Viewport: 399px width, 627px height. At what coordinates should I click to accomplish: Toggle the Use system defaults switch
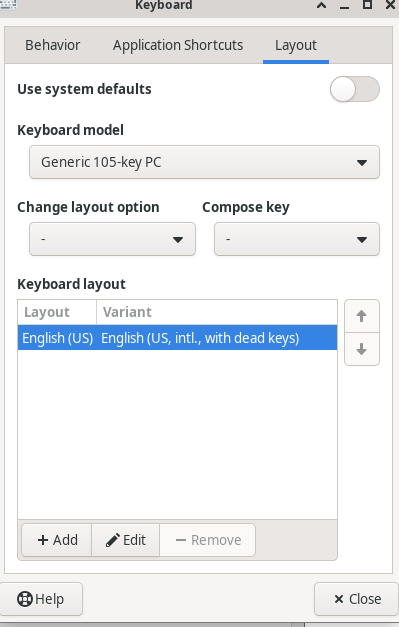[355, 89]
